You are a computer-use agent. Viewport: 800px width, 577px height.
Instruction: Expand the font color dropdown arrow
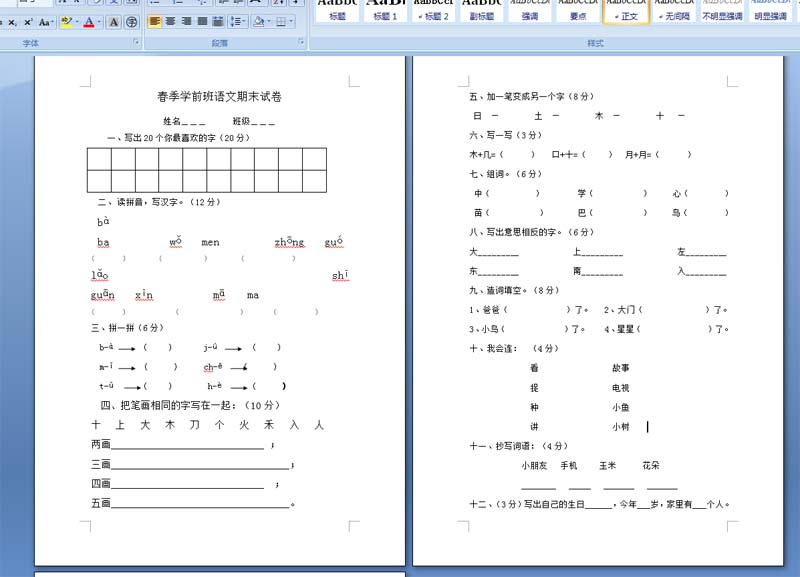pos(99,22)
